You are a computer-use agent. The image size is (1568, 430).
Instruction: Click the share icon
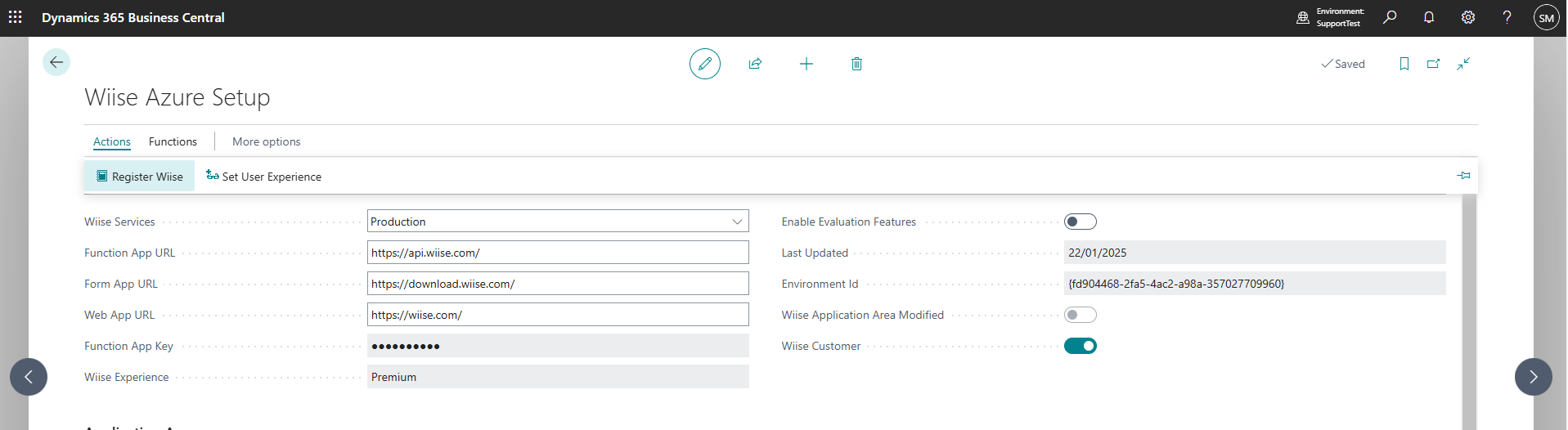(x=755, y=64)
